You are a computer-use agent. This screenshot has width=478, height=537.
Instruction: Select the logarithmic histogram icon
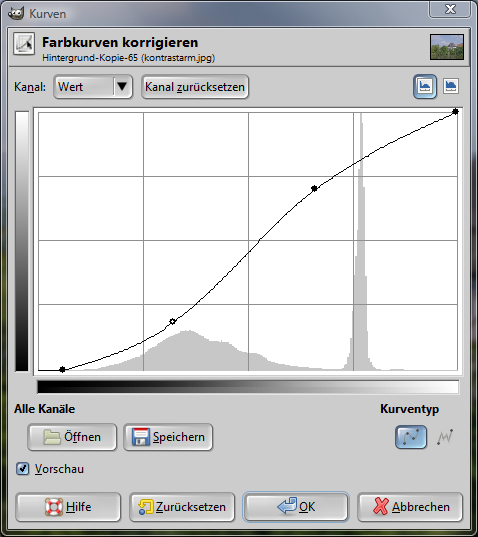451,86
